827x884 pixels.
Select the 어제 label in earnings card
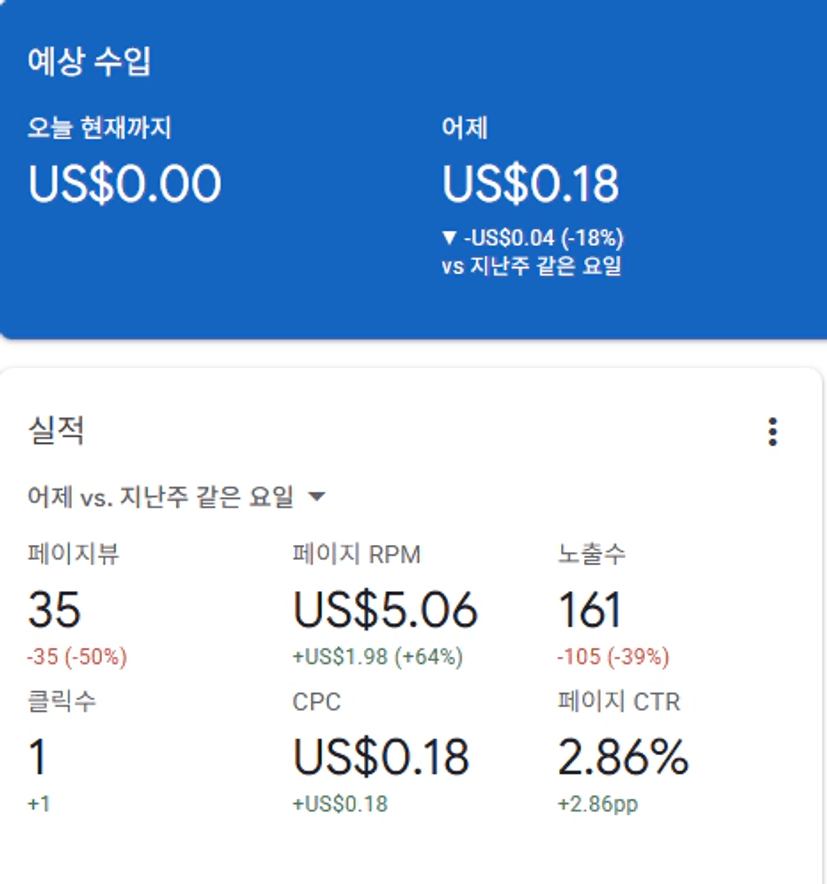point(465,128)
